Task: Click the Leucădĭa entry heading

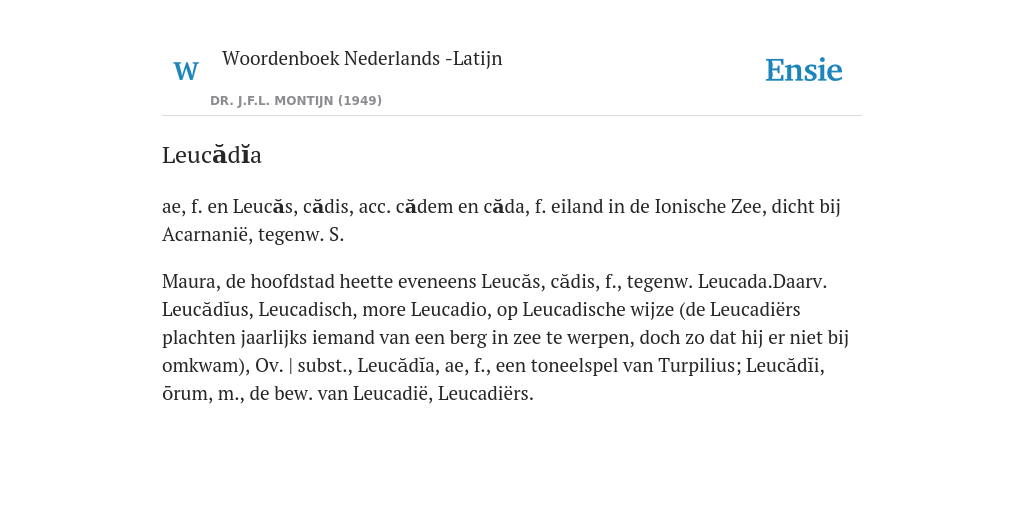Action: click(x=212, y=155)
